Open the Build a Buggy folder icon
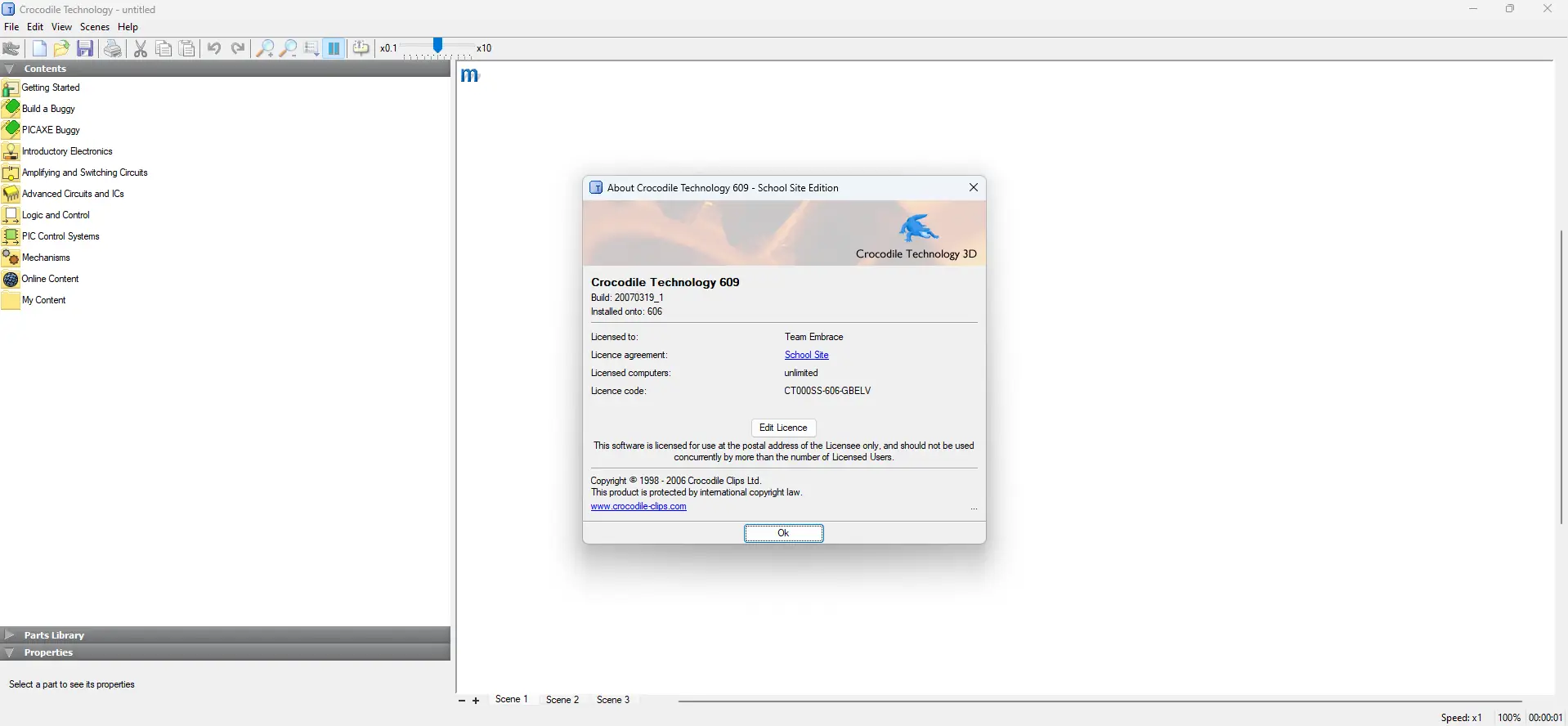This screenshot has width=1568, height=726. (x=11, y=109)
